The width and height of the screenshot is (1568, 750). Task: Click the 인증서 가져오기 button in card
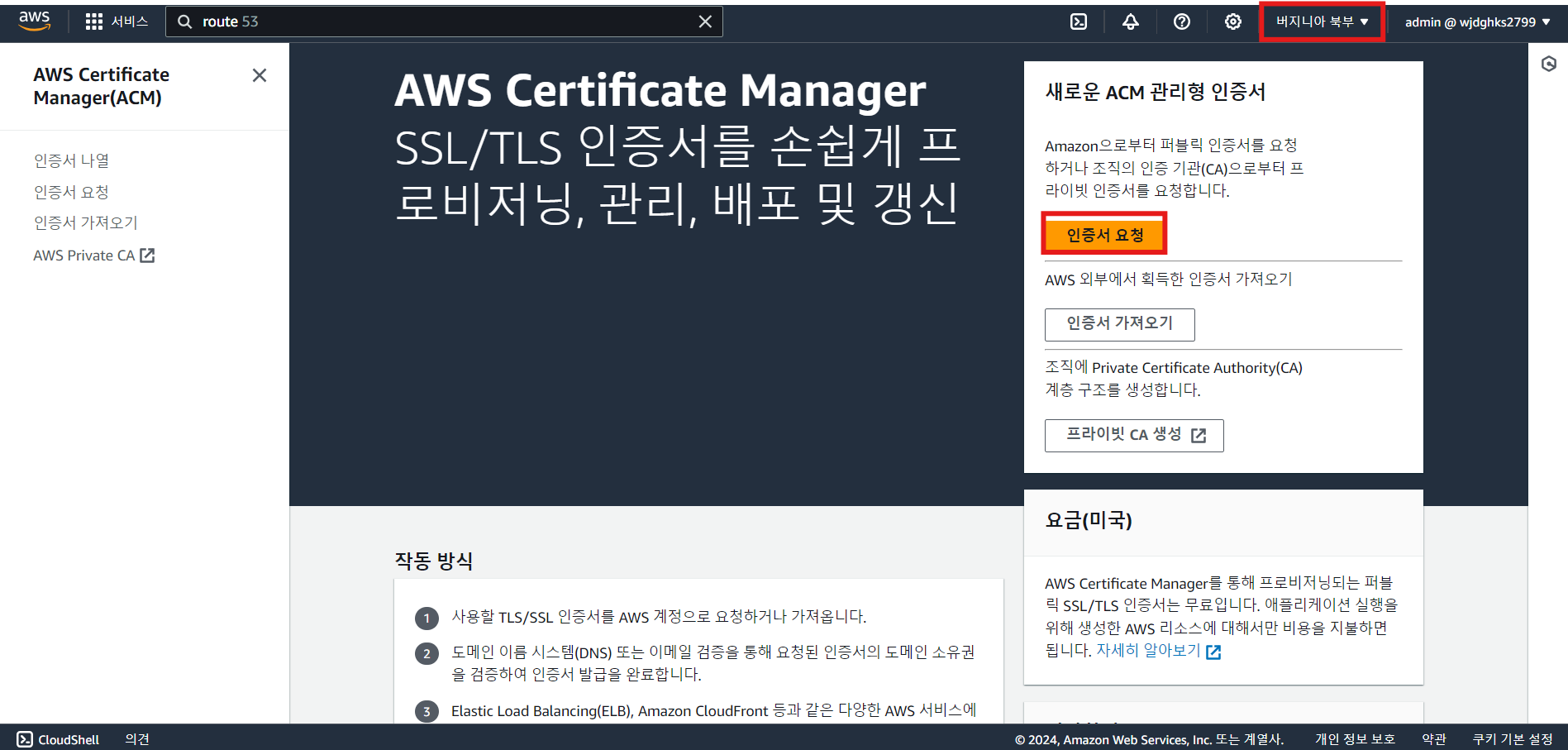[1120, 324]
